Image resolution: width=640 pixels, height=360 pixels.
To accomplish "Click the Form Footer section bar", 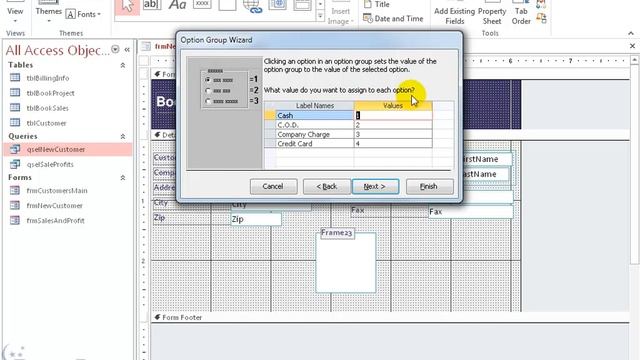I will 390,318.
